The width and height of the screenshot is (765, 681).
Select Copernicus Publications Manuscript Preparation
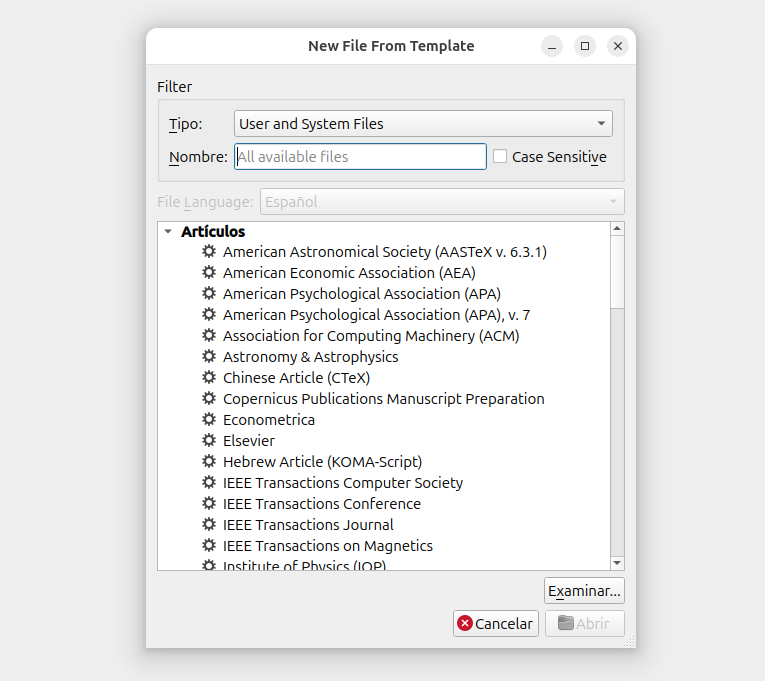383,399
